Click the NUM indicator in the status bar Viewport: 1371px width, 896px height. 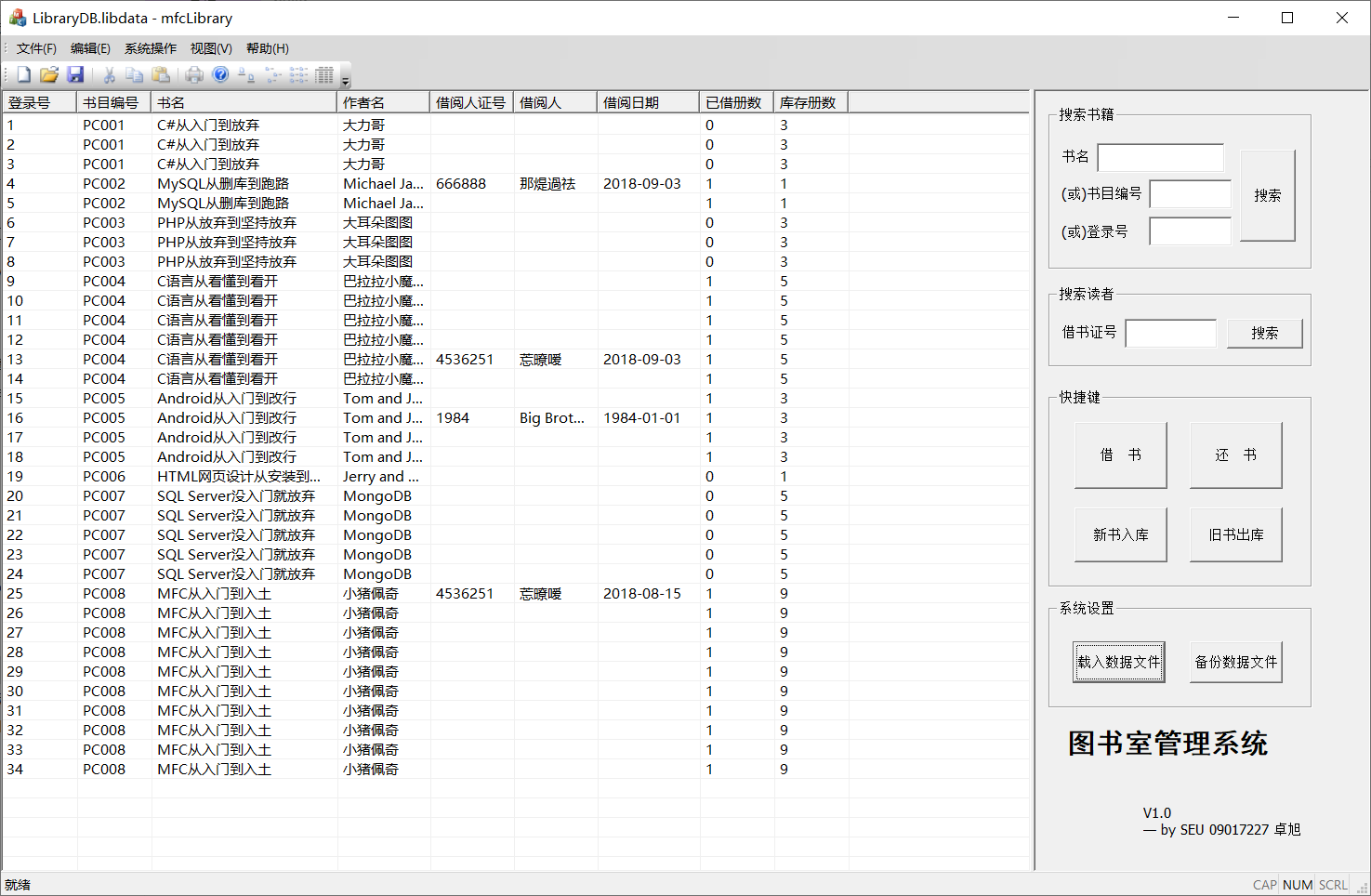click(x=1298, y=885)
